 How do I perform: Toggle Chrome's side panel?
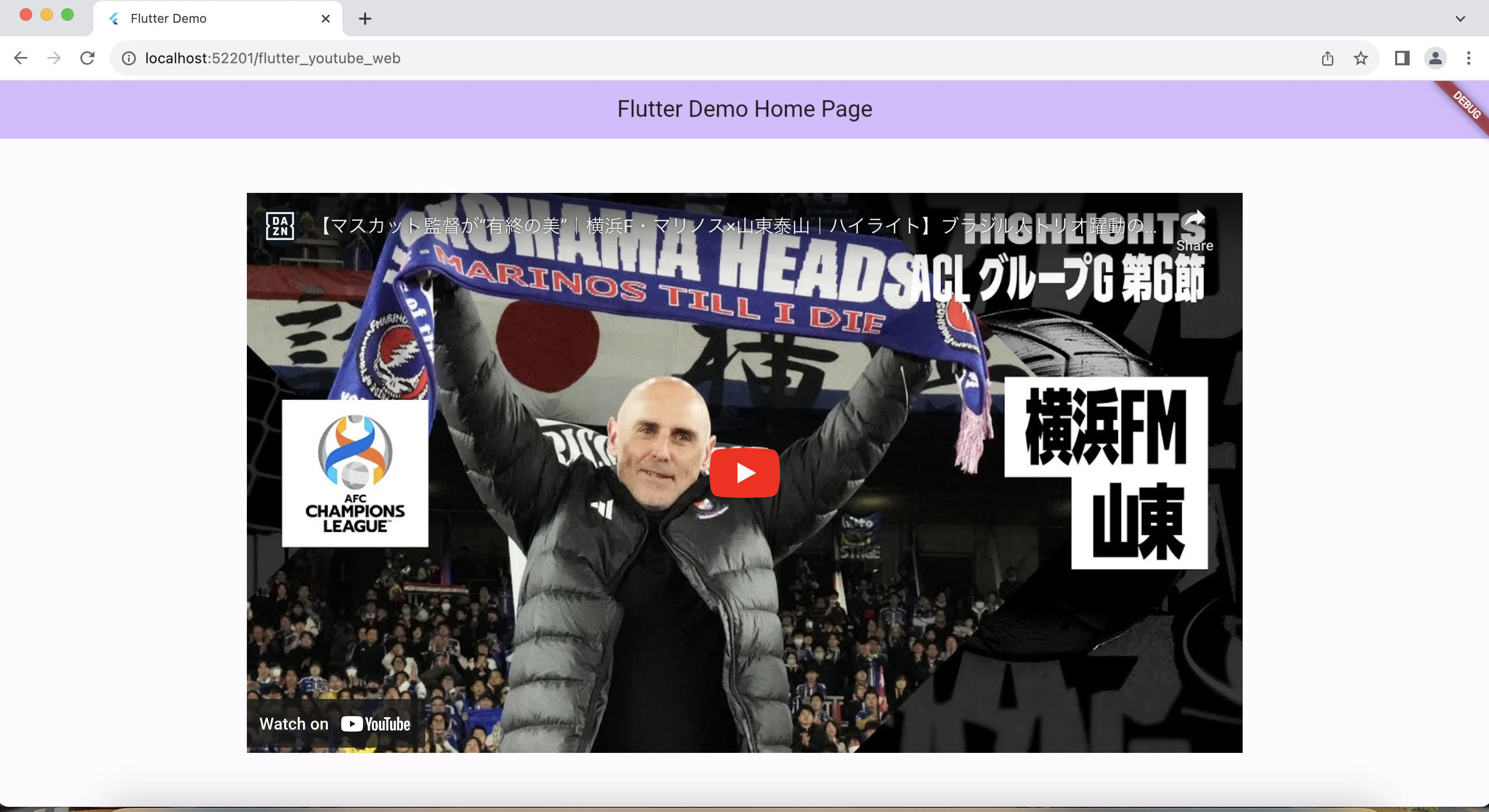pyautogui.click(x=1402, y=58)
